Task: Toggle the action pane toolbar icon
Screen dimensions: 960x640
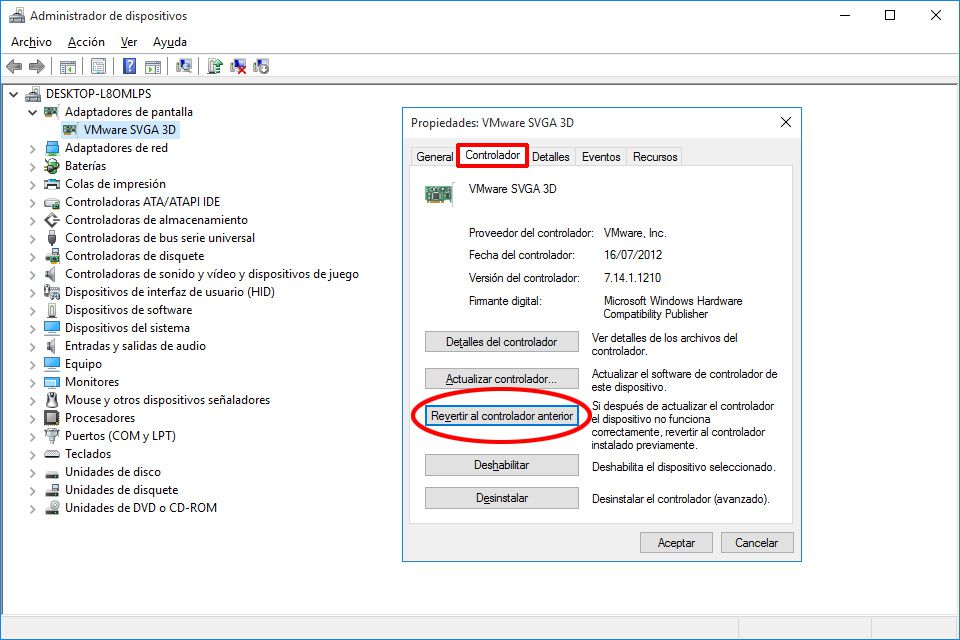Action: [x=153, y=66]
